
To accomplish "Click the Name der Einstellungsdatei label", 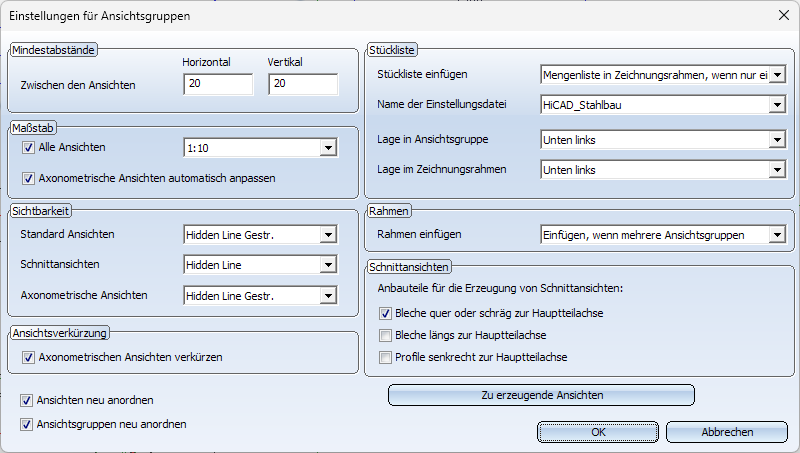I will pos(442,105).
